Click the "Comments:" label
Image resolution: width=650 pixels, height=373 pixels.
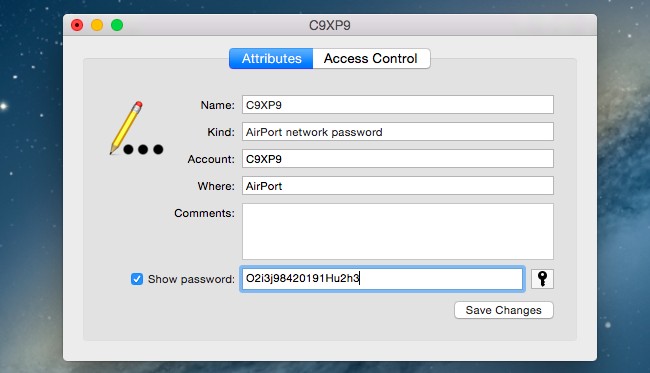[204, 213]
